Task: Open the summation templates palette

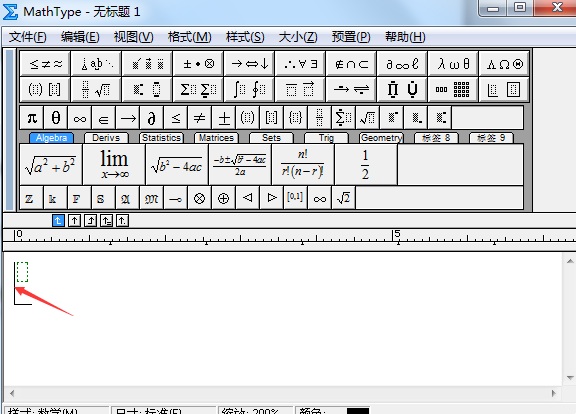Action: [x=198, y=89]
